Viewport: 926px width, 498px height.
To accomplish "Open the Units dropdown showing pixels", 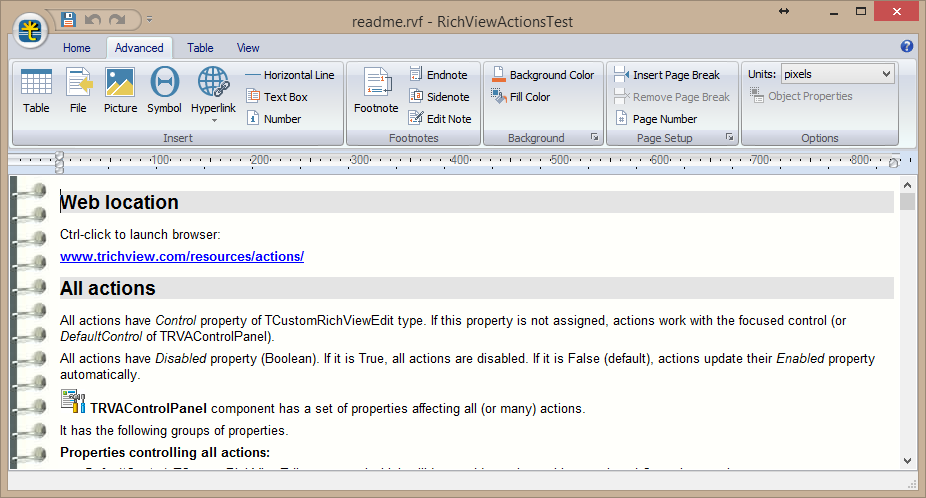I will (x=837, y=74).
